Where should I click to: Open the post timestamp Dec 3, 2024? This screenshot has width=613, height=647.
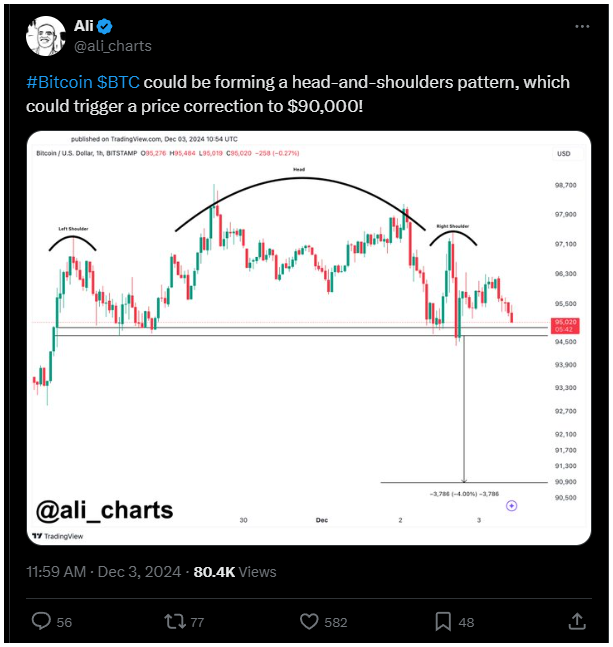point(104,572)
